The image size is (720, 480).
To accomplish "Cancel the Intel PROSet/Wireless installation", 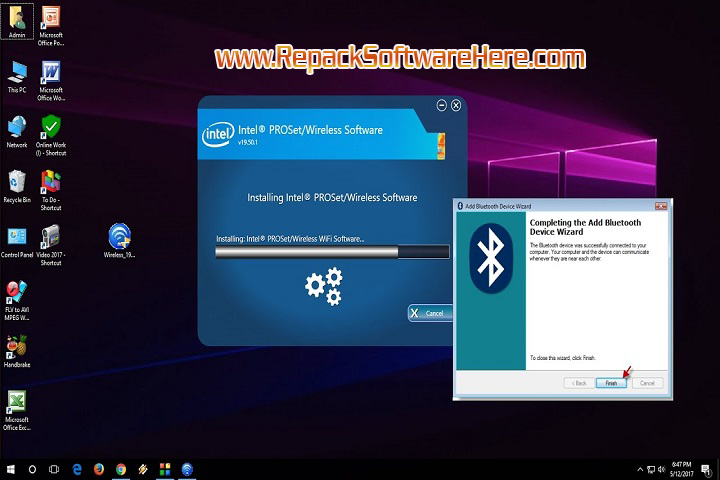I will tap(430, 313).
